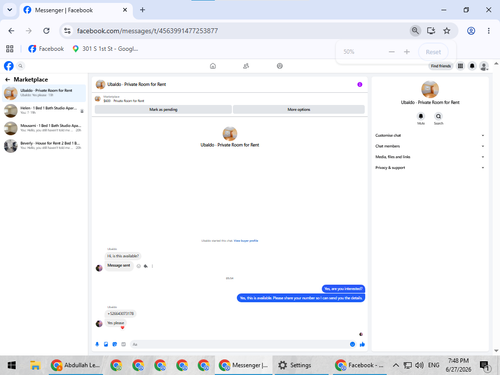500x375 pixels.
Task: Expand the Privacy & support section
Action: (x=429, y=168)
